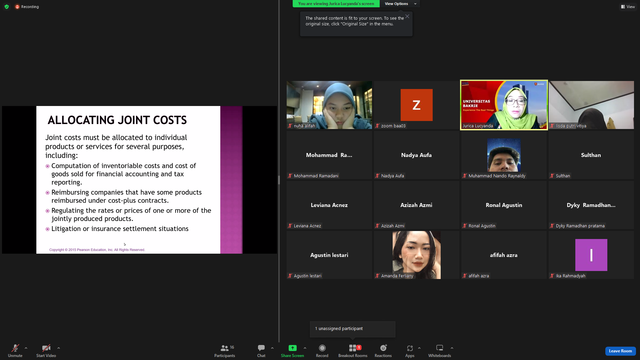Select Agustin lestari's tile
640x360 pixels.
pos(329,255)
